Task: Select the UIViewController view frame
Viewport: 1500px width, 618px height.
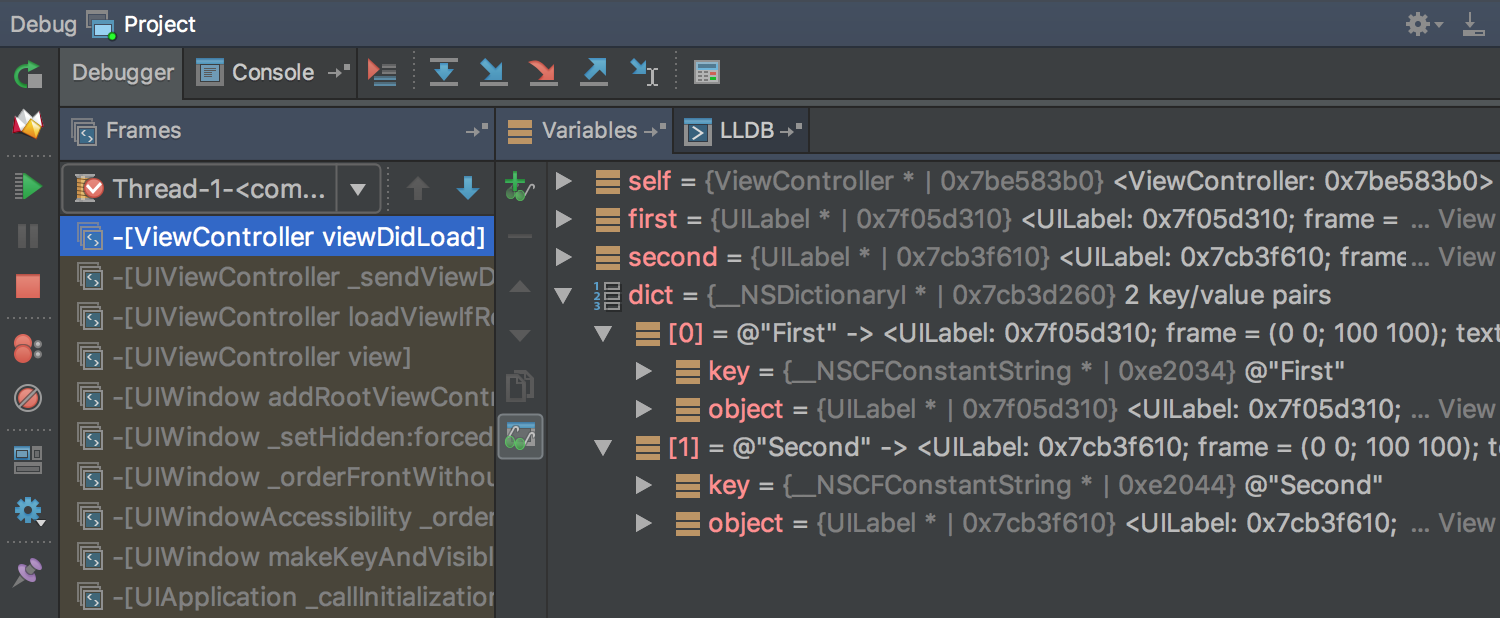Action: (262, 357)
